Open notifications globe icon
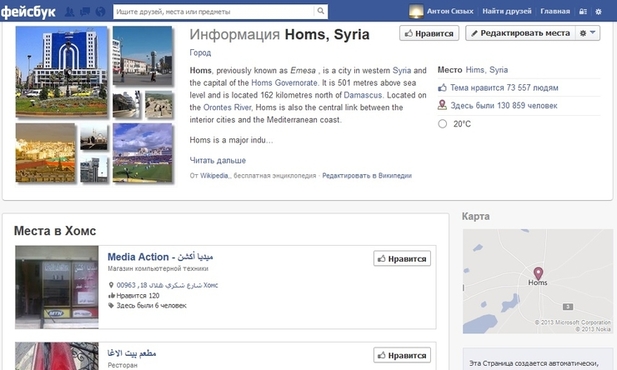This screenshot has height=370, width=617. (x=101, y=11)
